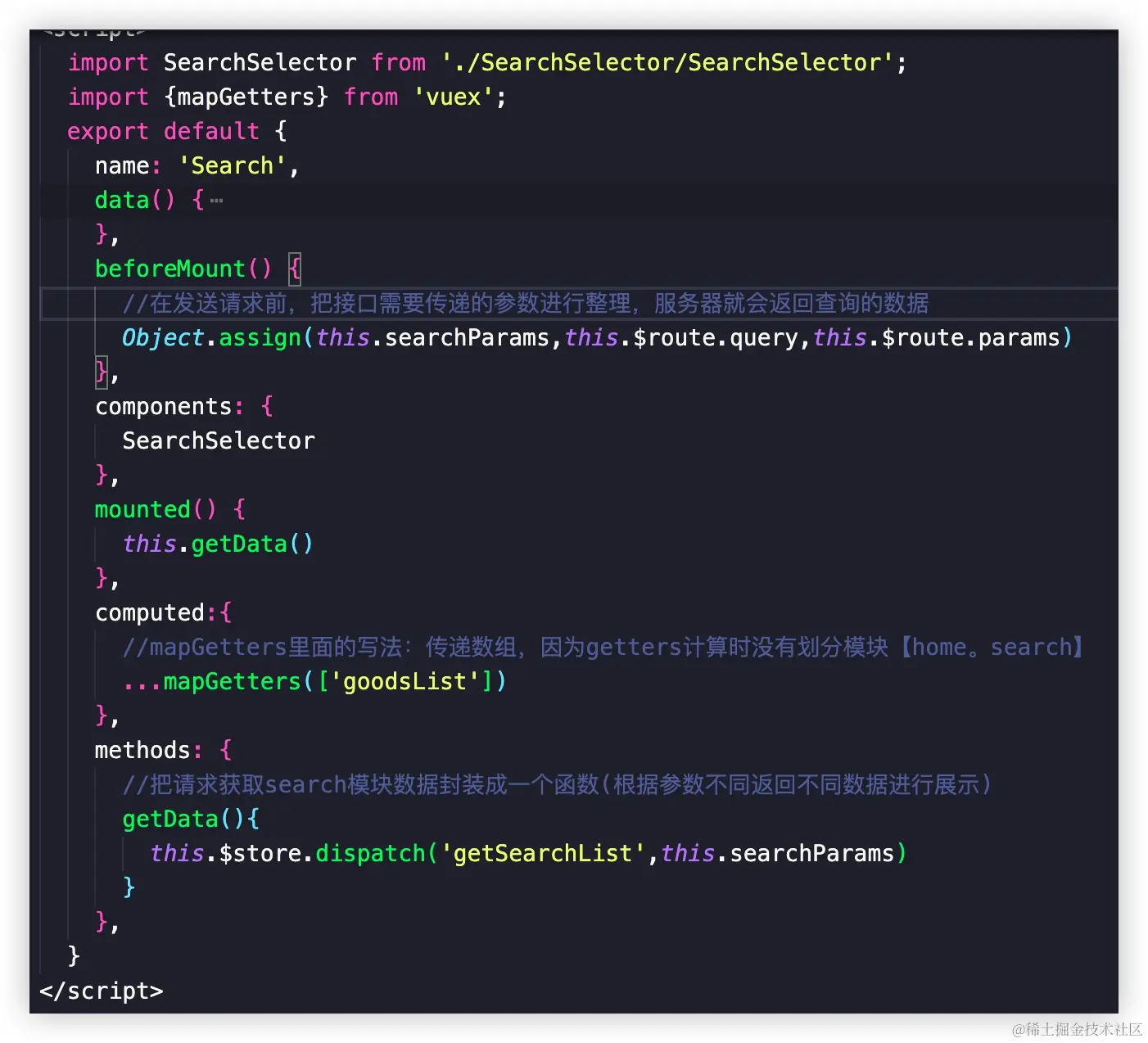Click the 'vuex' string
The image size is (1148, 1043).
(453, 97)
